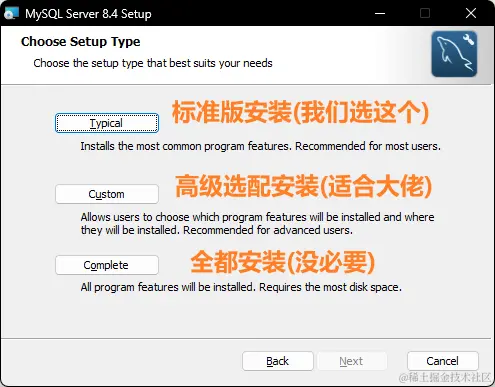The height and width of the screenshot is (387, 495).
Task: Click the orange 高级选配安装 annotation
Action: [x=303, y=186]
